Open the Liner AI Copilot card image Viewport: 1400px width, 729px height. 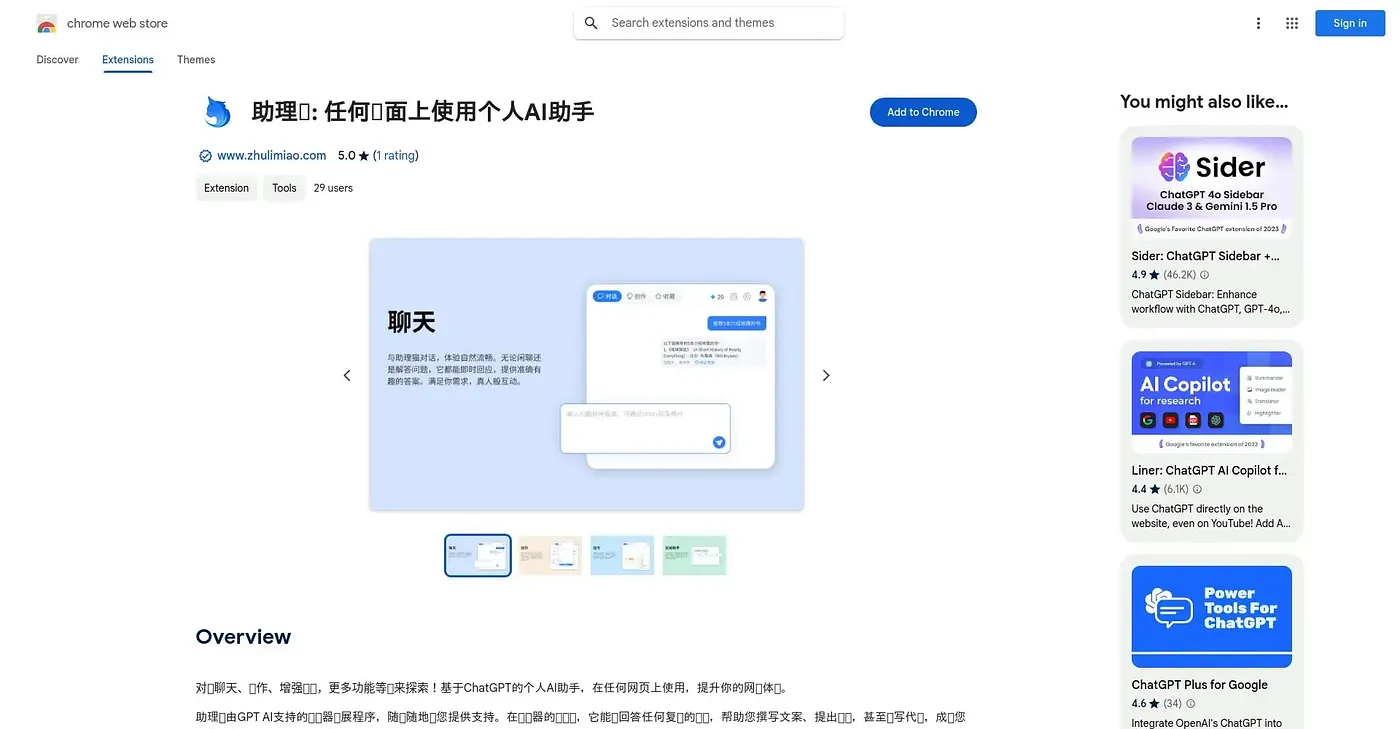(x=1212, y=402)
